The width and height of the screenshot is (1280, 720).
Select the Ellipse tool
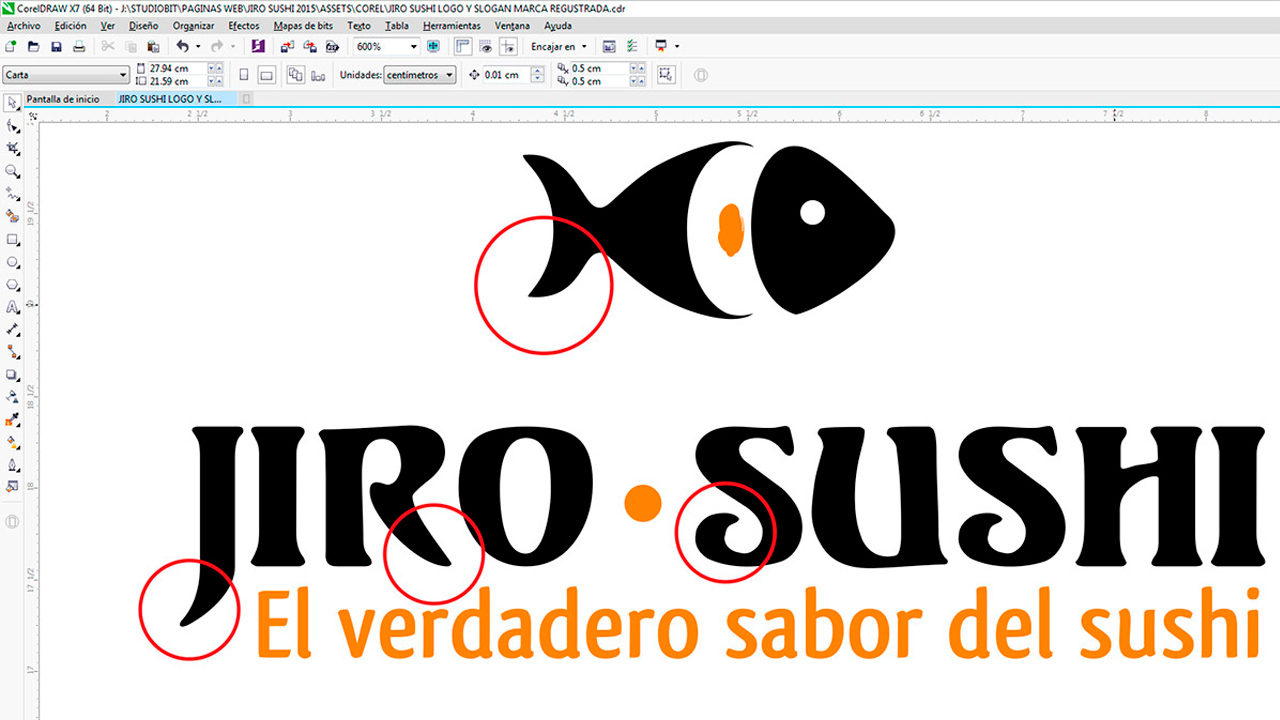[x=12, y=262]
